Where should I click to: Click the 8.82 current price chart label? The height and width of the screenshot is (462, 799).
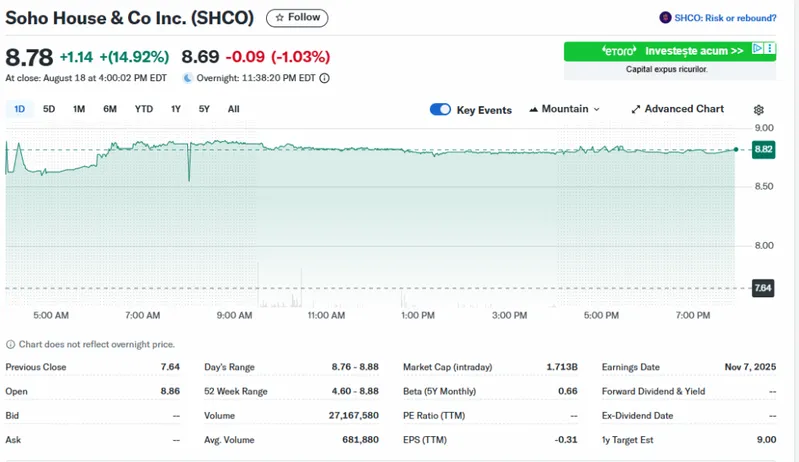click(763, 149)
